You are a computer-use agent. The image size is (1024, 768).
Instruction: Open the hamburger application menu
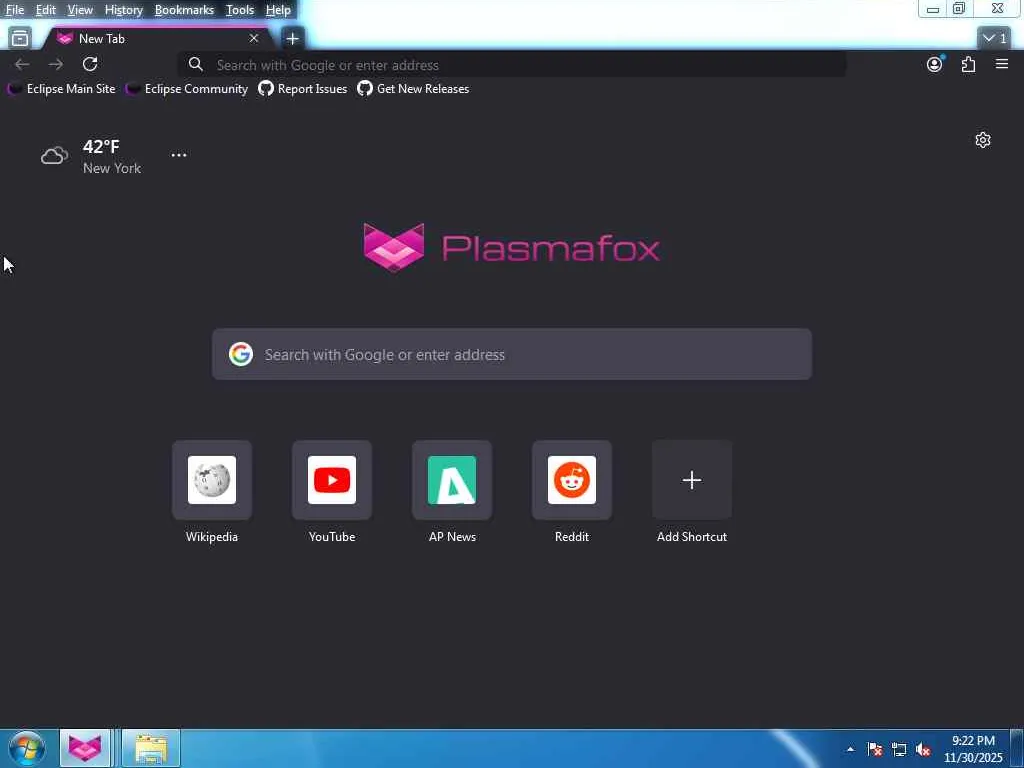(x=1002, y=64)
